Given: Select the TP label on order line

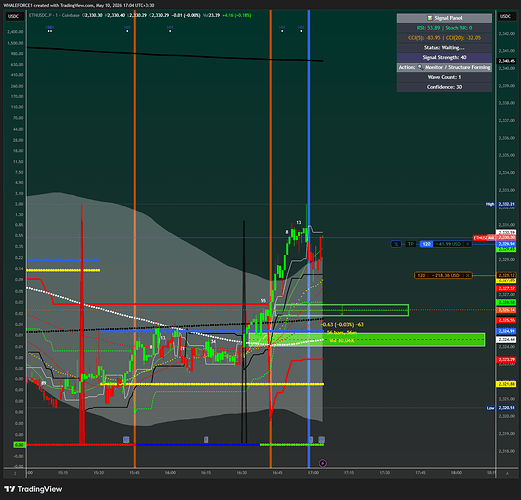Looking at the screenshot, I should click(410, 244).
